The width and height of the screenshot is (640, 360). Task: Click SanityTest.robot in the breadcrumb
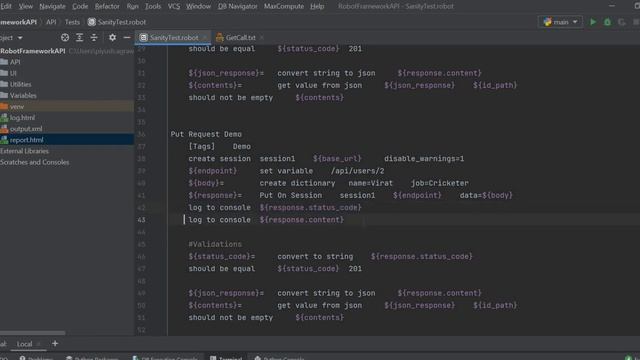click(122, 22)
